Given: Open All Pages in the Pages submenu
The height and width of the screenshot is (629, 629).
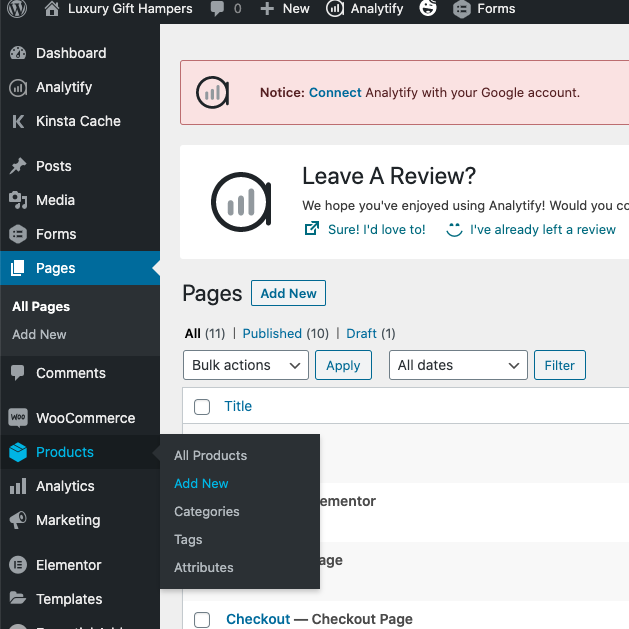Looking at the screenshot, I should pyautogui.click(x=41, y=306).
